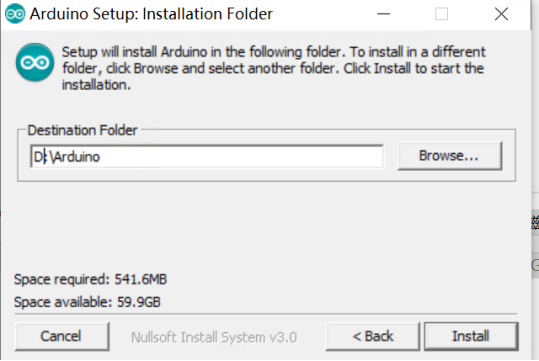Go to the previous step with < Back
This screenshot has width=539, height=361.
(373, 336)
